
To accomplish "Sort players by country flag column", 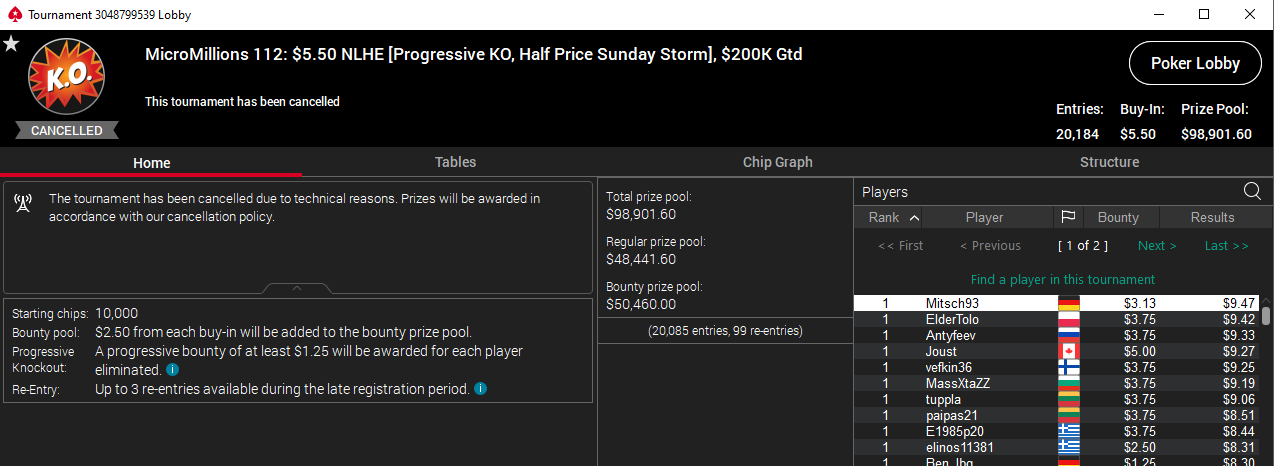I will [1067, 217].
